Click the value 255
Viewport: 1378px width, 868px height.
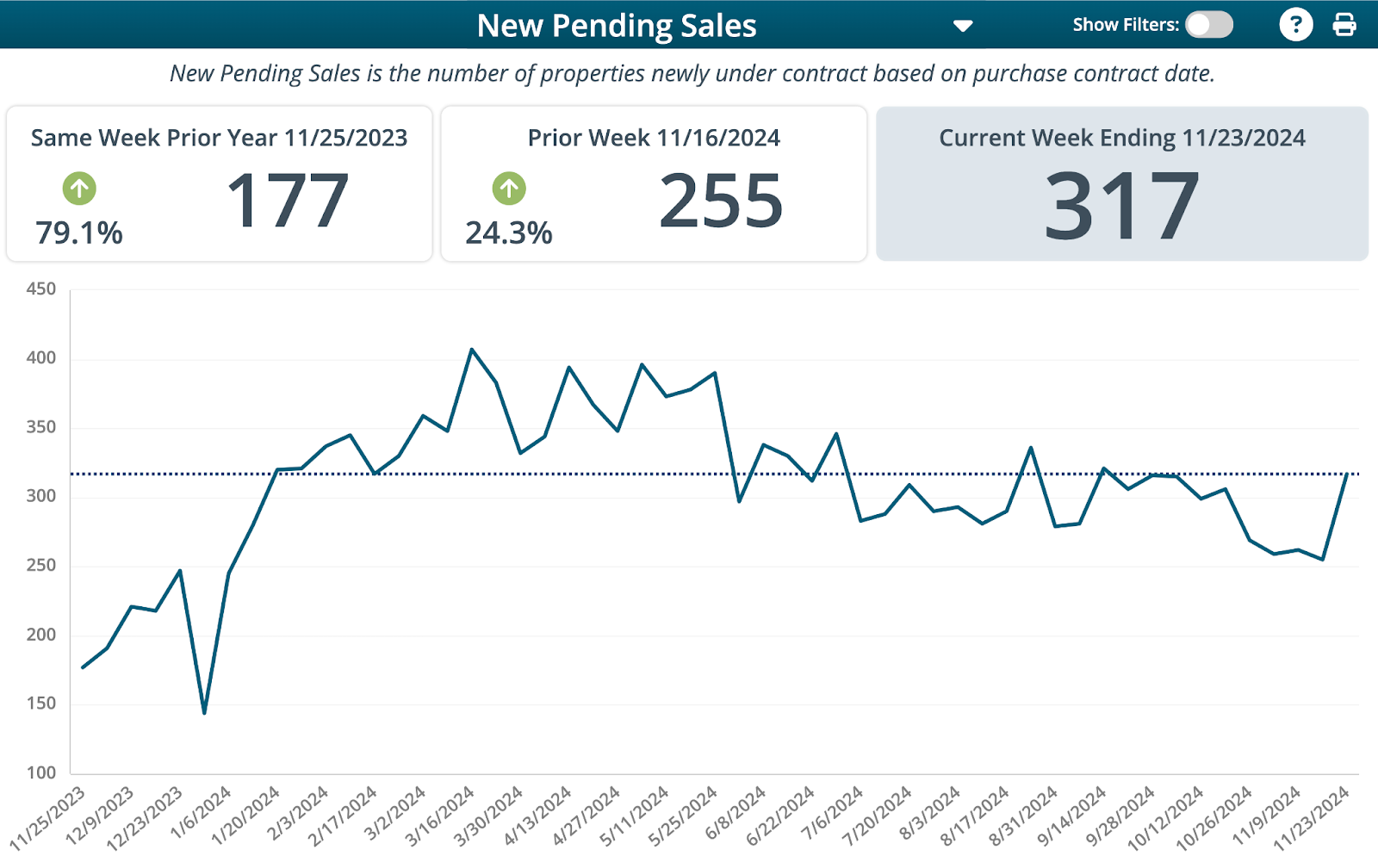(x=722, y=201)
